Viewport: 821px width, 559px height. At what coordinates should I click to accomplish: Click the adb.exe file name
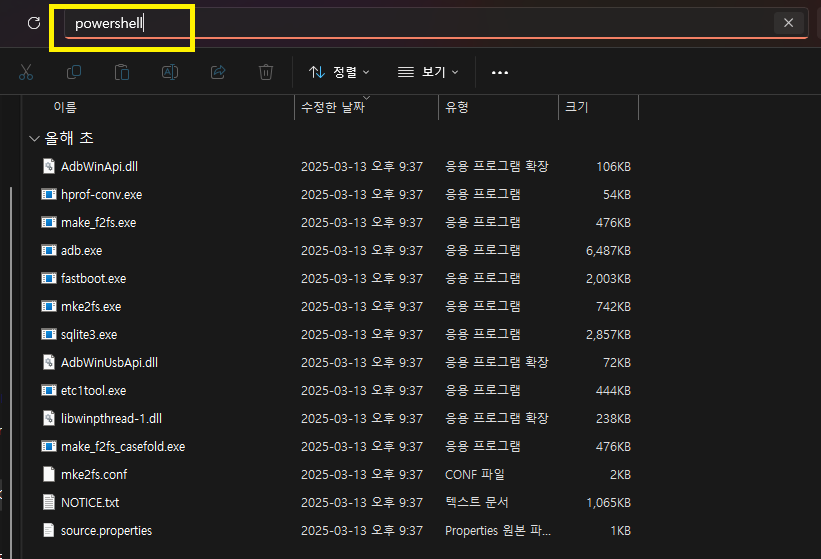(x=82, y=251)
